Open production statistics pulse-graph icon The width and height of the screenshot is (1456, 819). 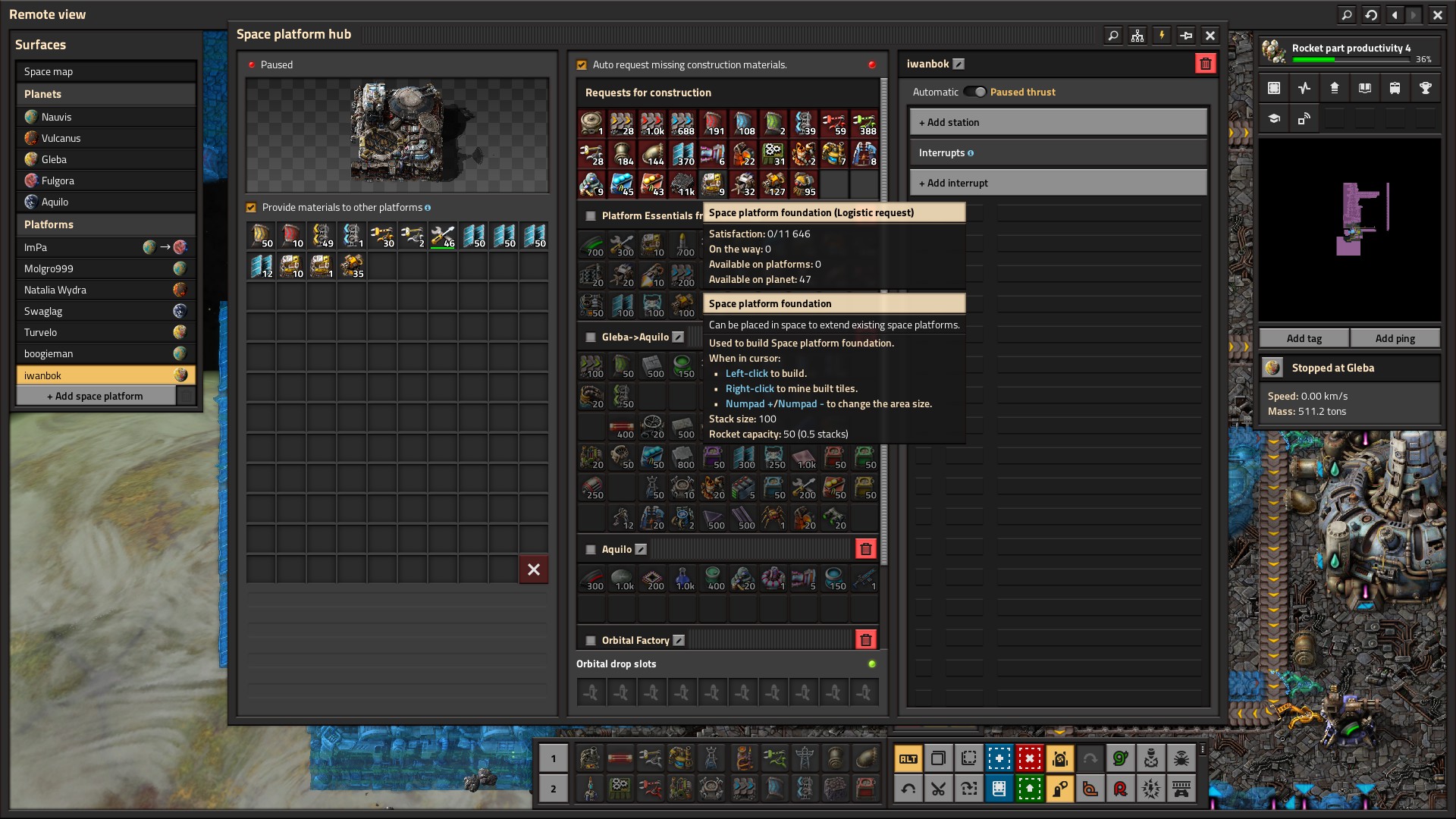point(1304,88)
